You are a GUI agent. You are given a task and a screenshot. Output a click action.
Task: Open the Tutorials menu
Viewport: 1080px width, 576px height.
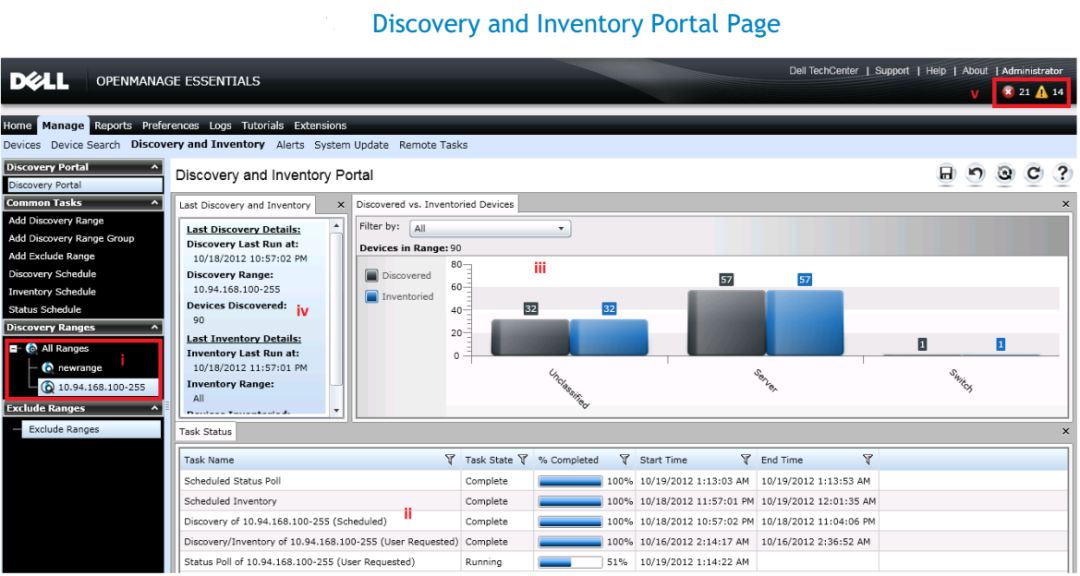coord(262,125)
